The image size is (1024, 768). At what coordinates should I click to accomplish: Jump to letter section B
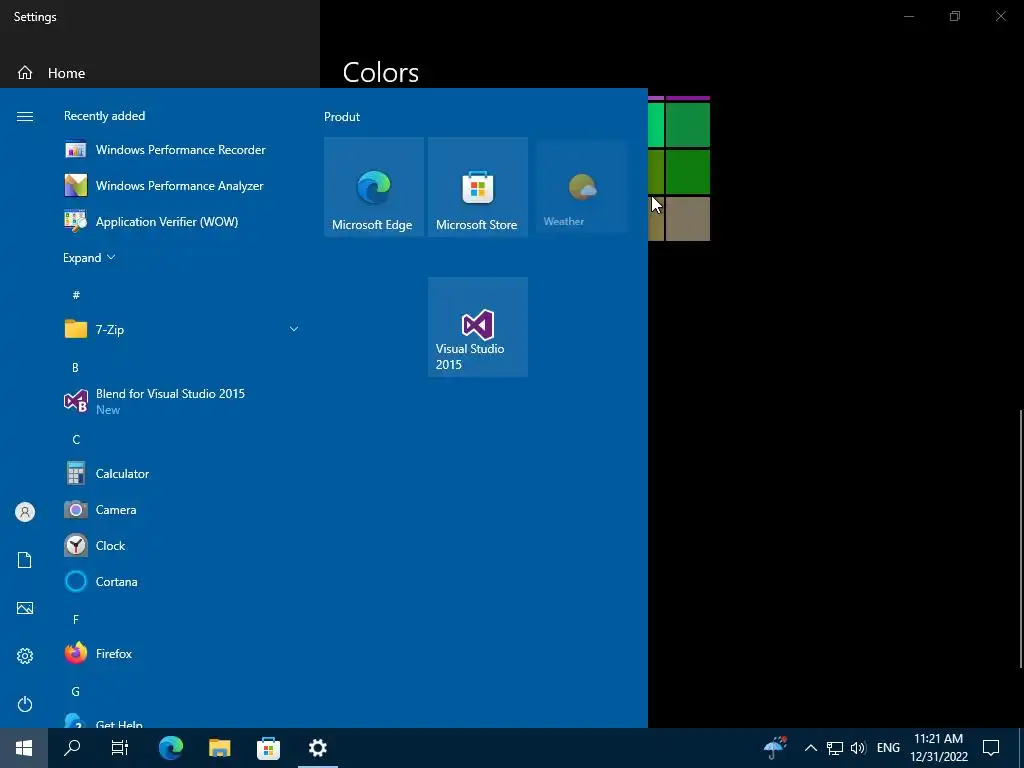click(x=76, y=367)
